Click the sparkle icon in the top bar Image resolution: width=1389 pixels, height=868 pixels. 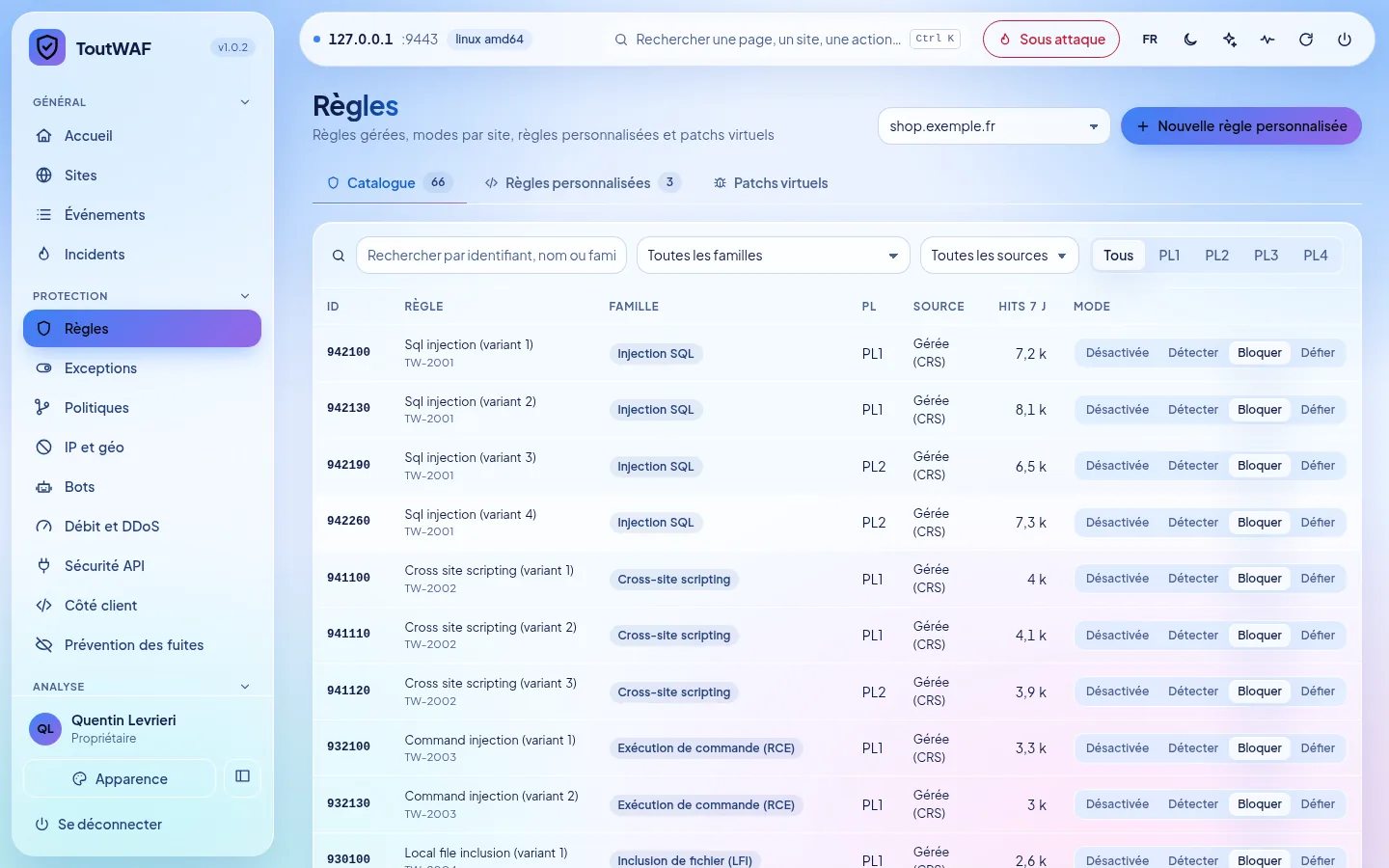[x=1229, y=40]
